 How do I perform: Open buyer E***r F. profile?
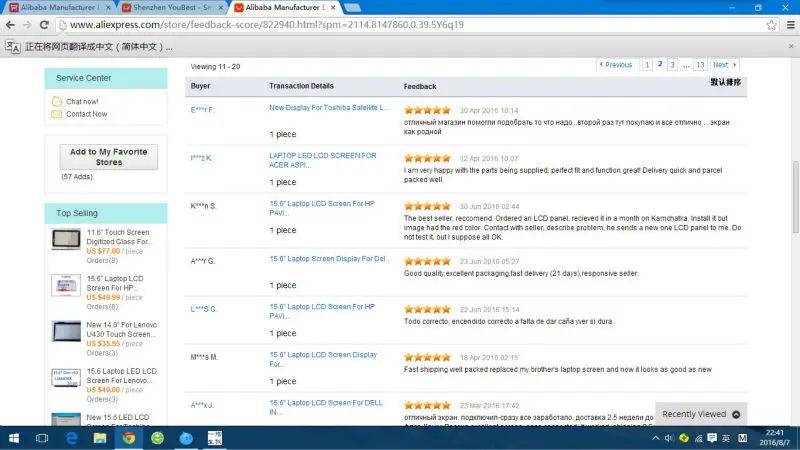(x=202, y=110)
